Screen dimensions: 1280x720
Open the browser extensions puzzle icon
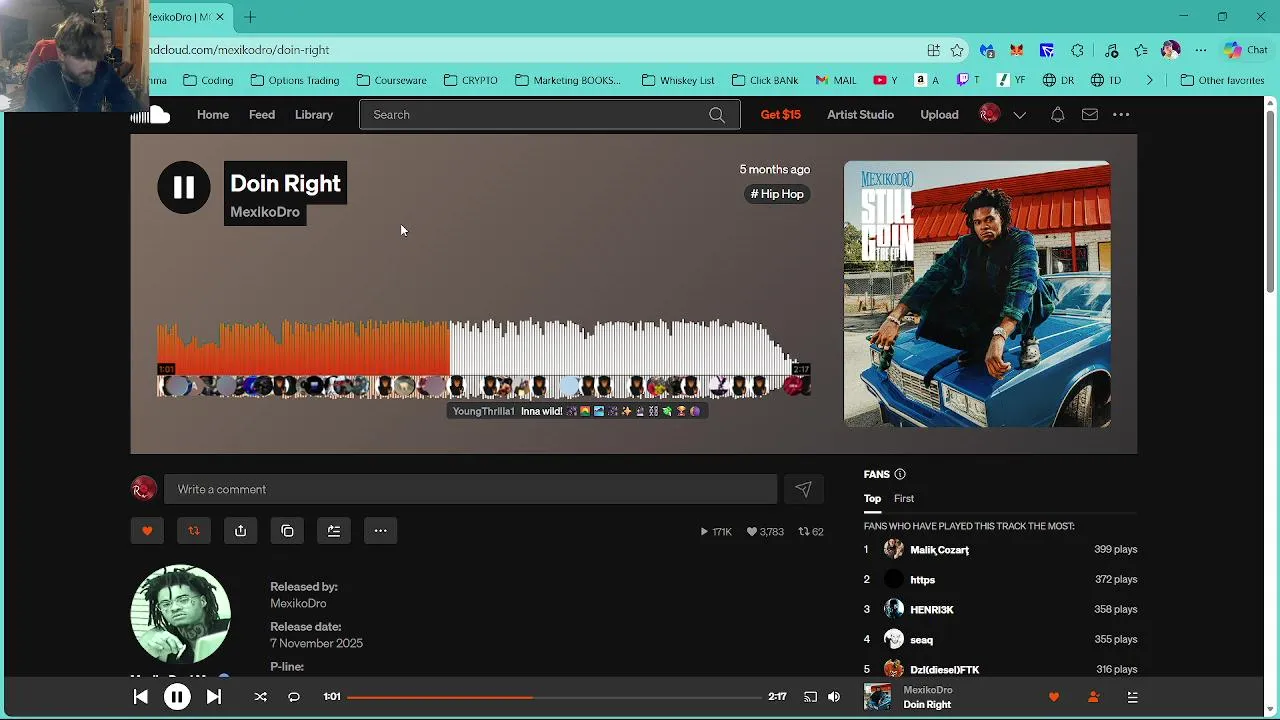click(x=1077, y=50)
